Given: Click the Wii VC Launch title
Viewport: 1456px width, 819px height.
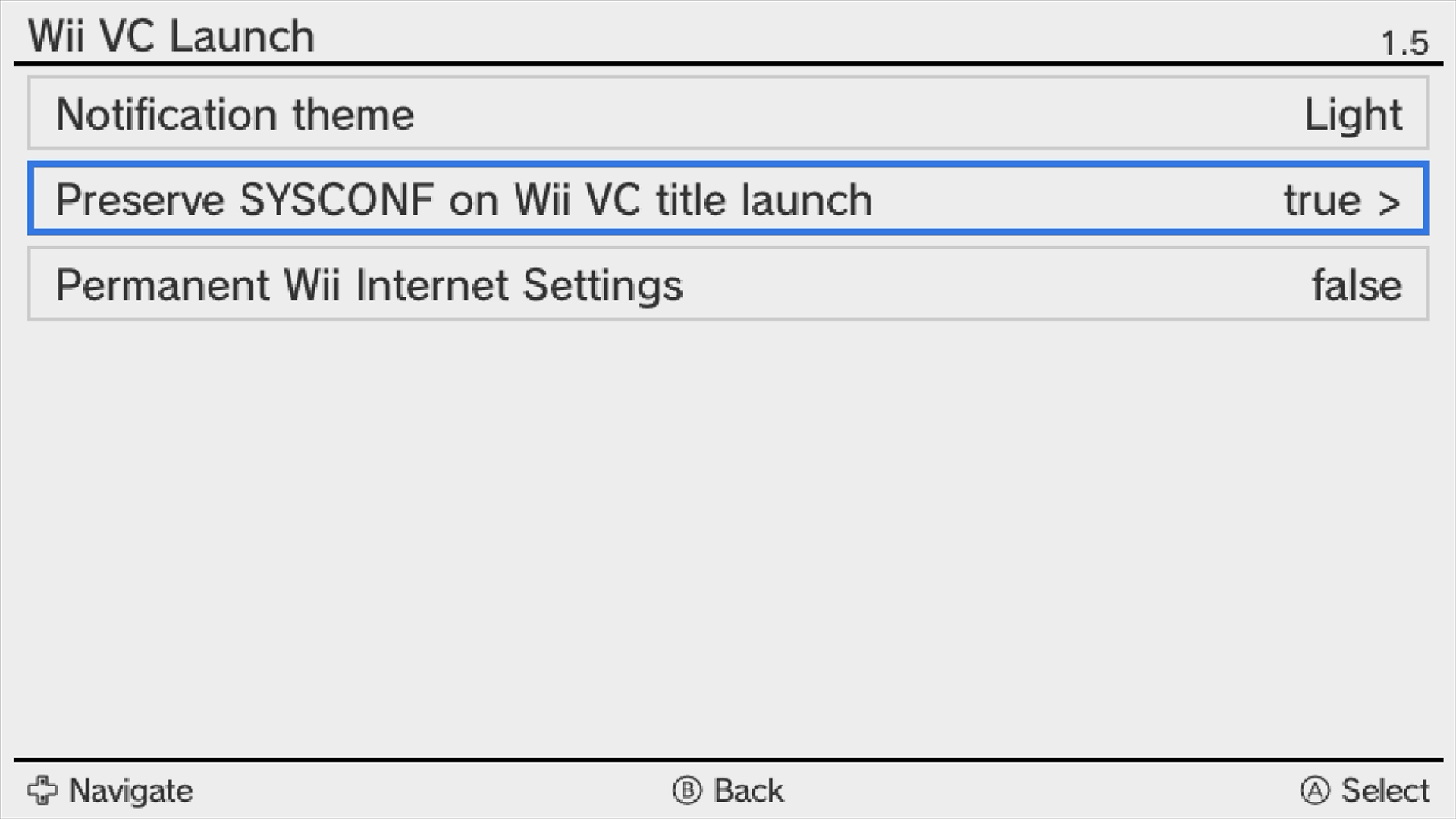Looking at the screenshot, I should (x=171, y=36).
